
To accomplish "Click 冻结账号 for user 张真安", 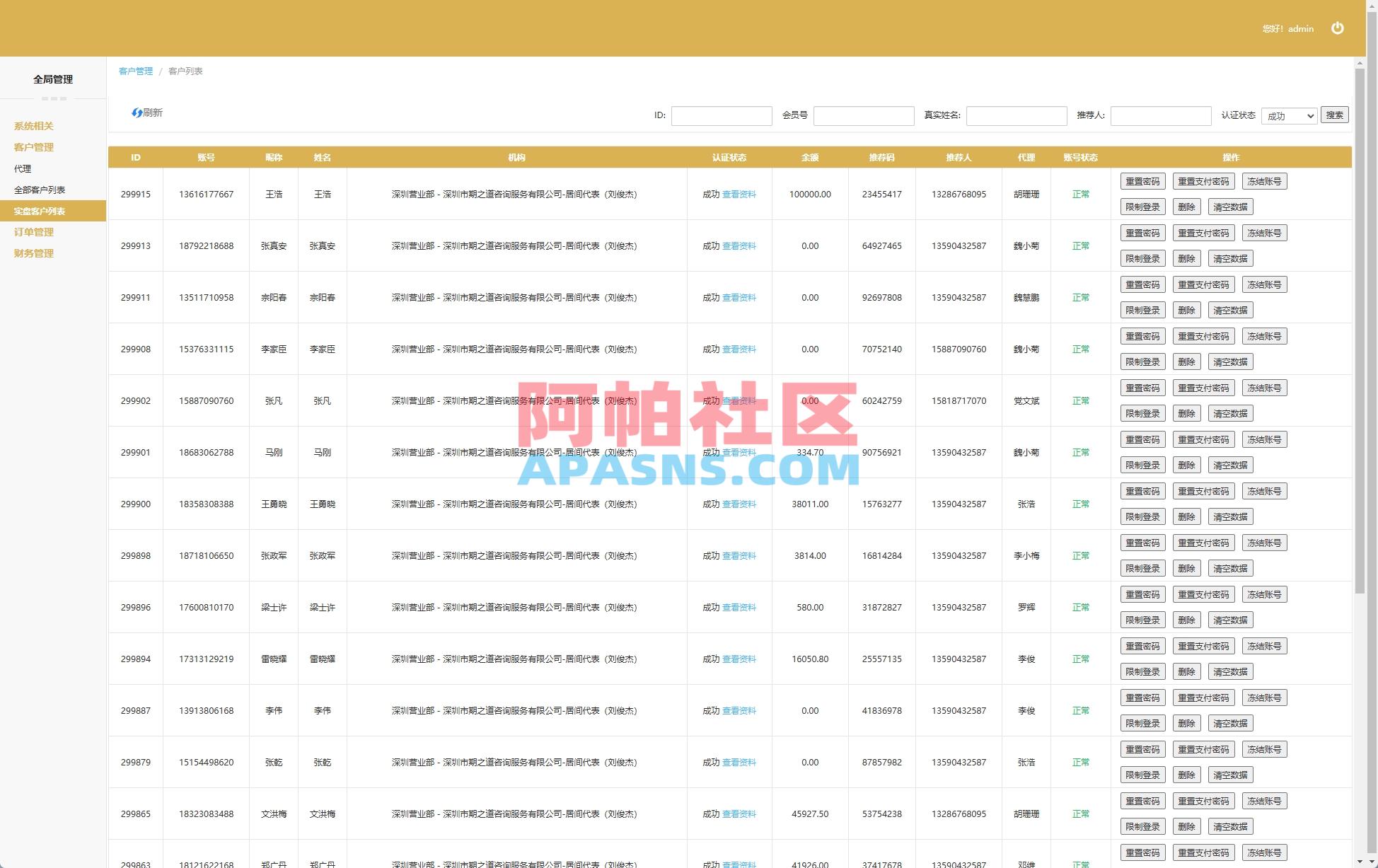I will point(1263,232).
